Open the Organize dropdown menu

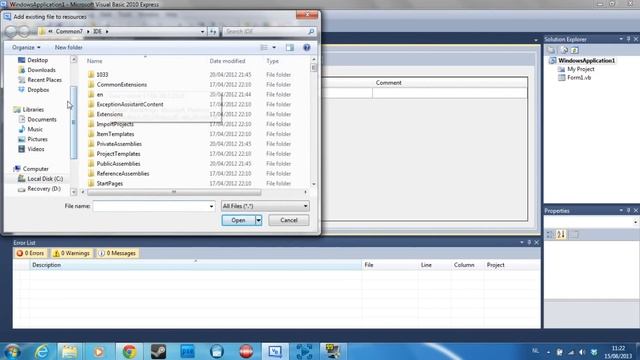pos(26,47)
